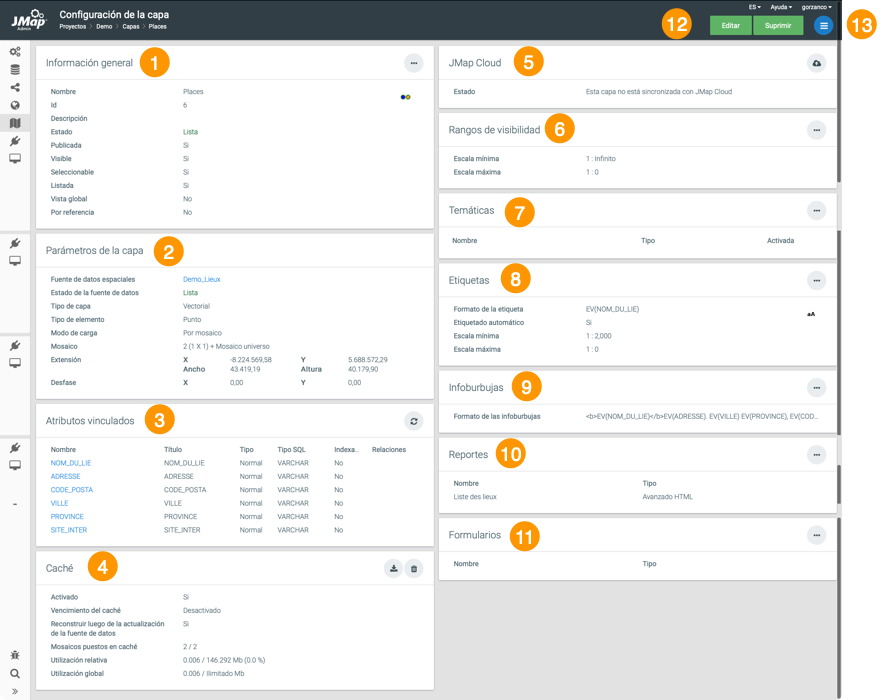Delete the cache with the trash icon
This screenshot has width=890, height=700.
tap(414, 568)
